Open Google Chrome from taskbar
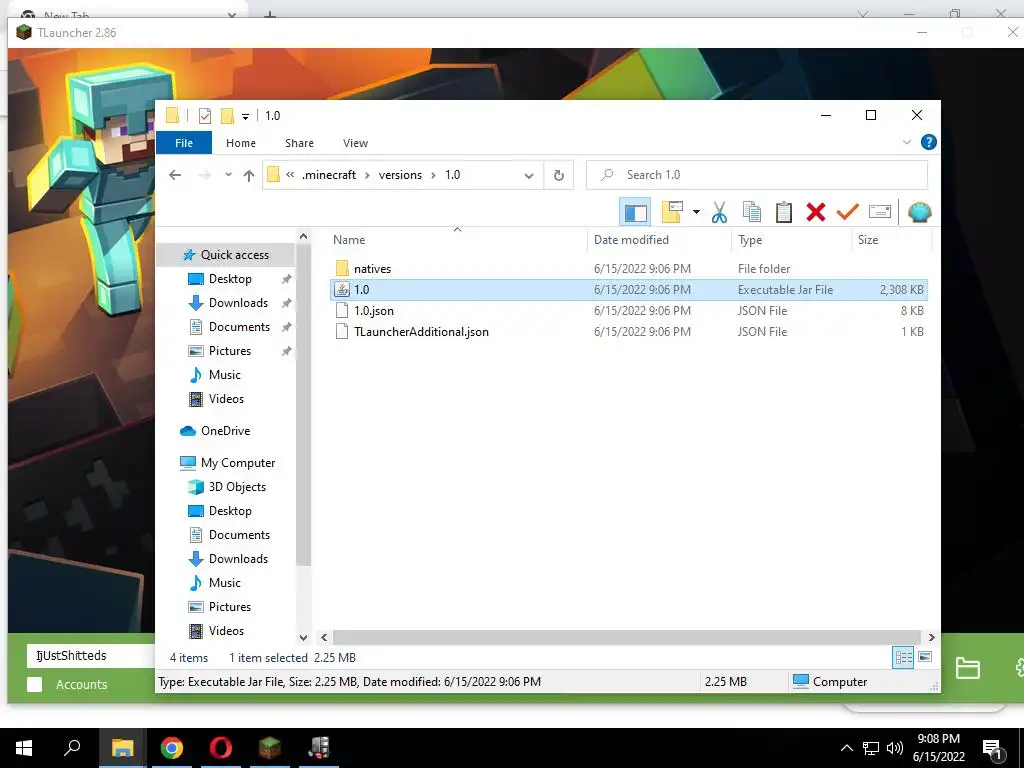The image size is (1024, 768). pos(172,748)
